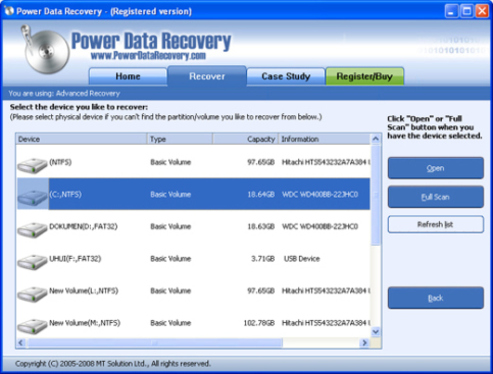Go Back to the previous step
This screenshot has height=374, width=493.
[x=435, y=298]
